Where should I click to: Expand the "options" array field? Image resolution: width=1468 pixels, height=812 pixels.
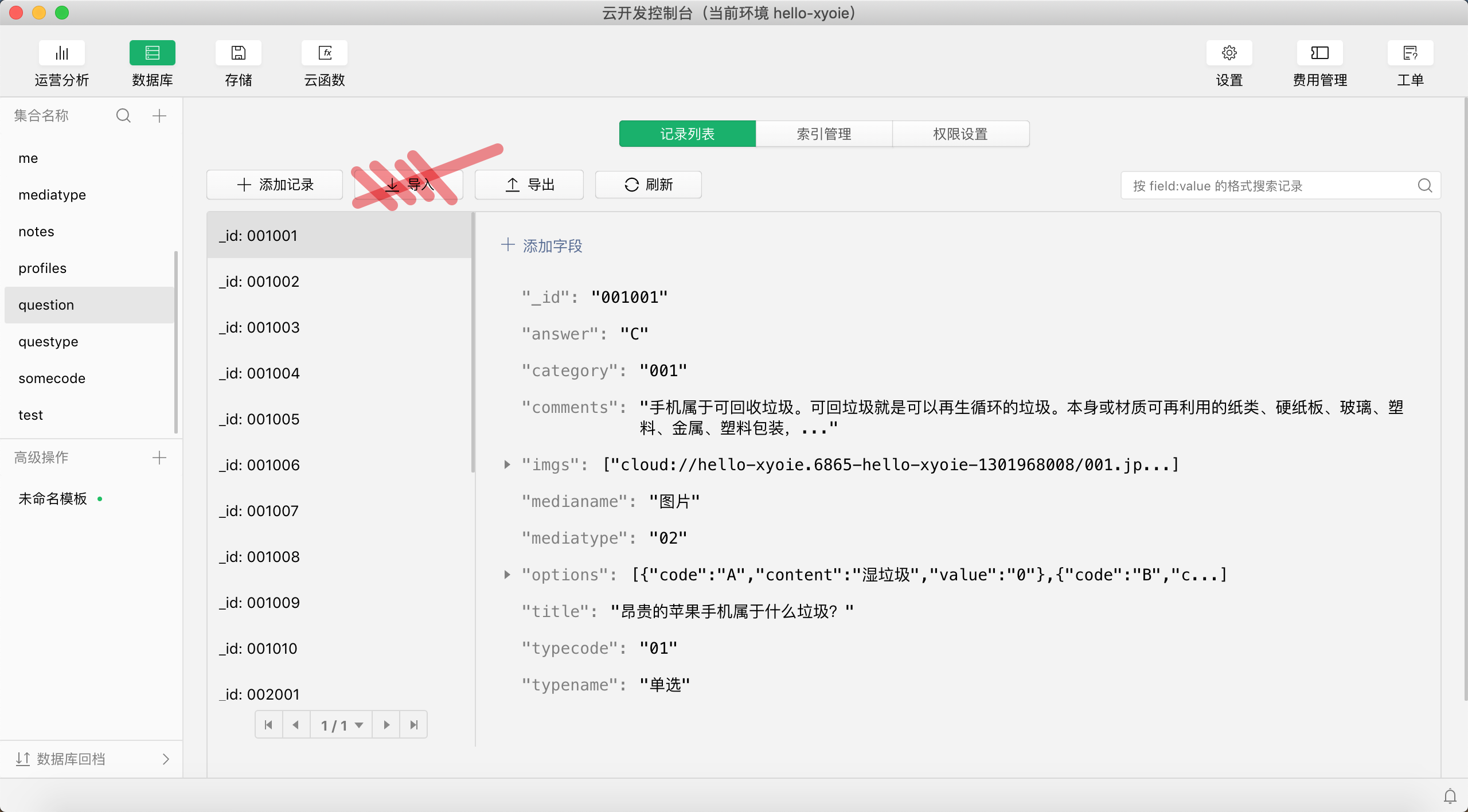[x=507, y=575]
